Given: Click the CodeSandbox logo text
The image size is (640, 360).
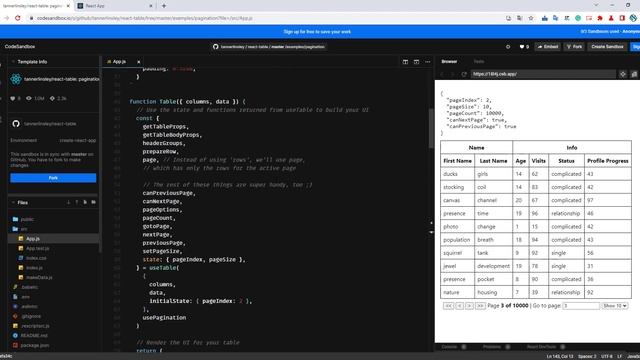Looking at the screenshot, I should [20, 47].
